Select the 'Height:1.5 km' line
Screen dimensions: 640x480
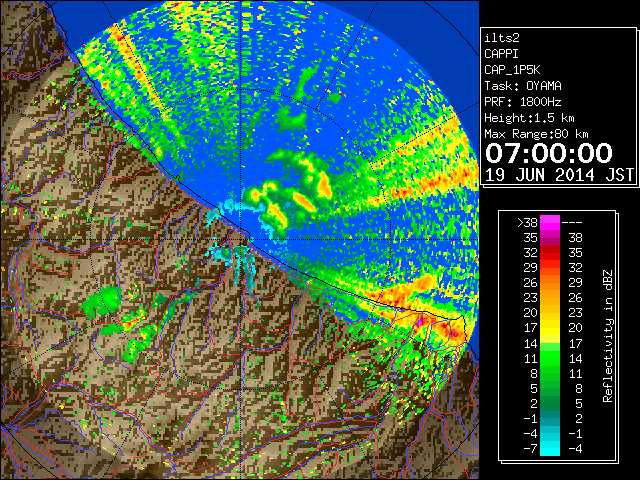(529, 118)
